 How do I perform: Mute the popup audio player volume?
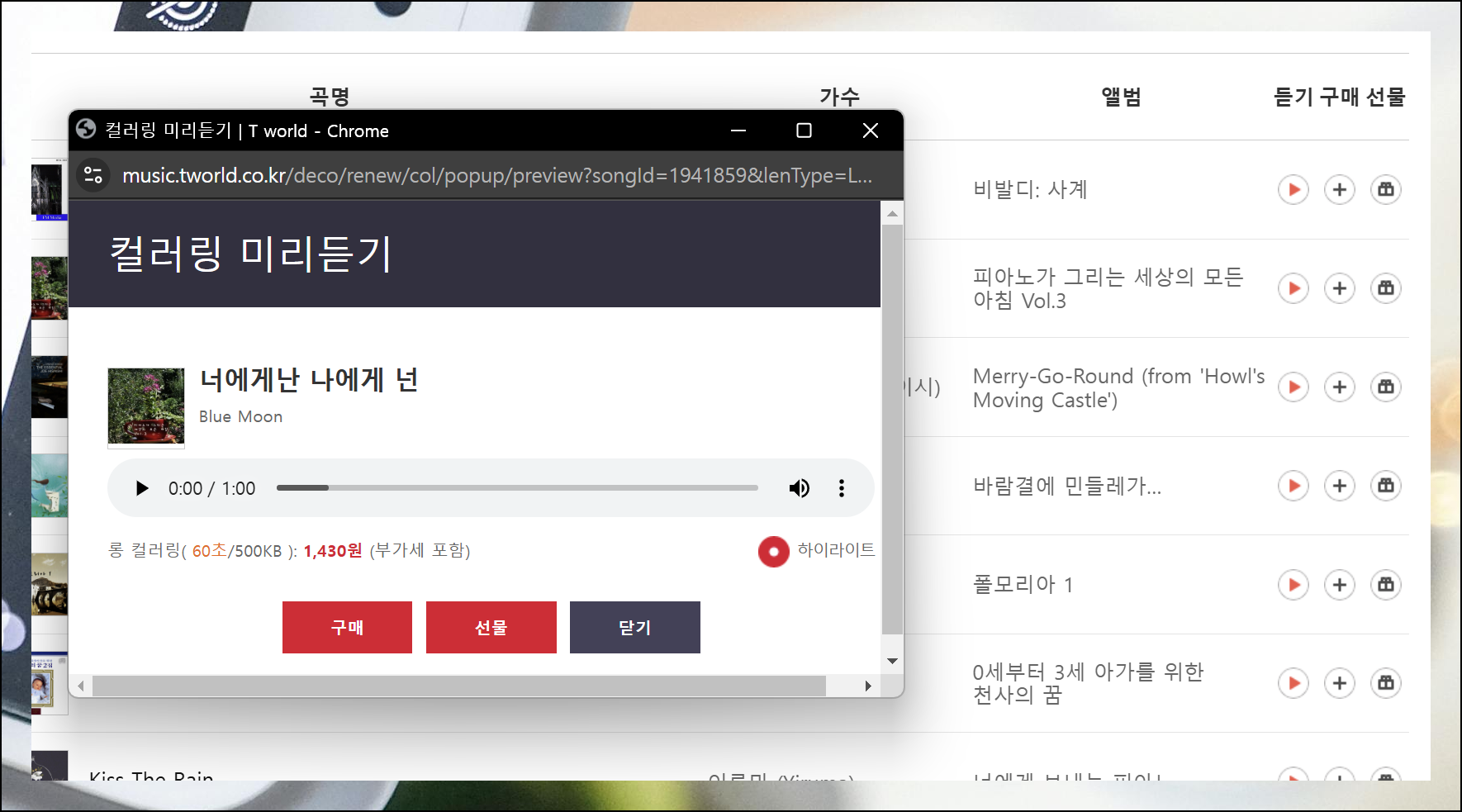pos(799,488)
